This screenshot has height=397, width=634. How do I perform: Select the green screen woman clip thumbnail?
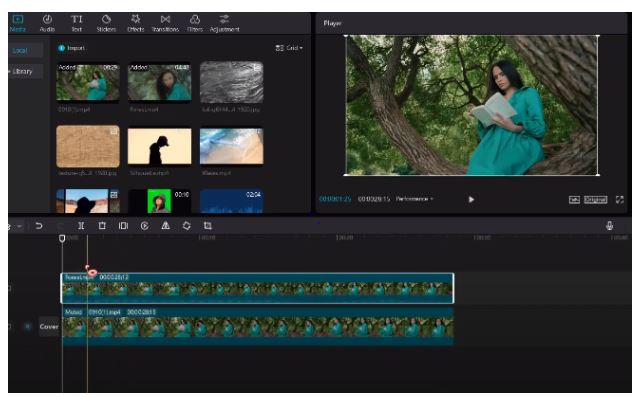[159, 201]
